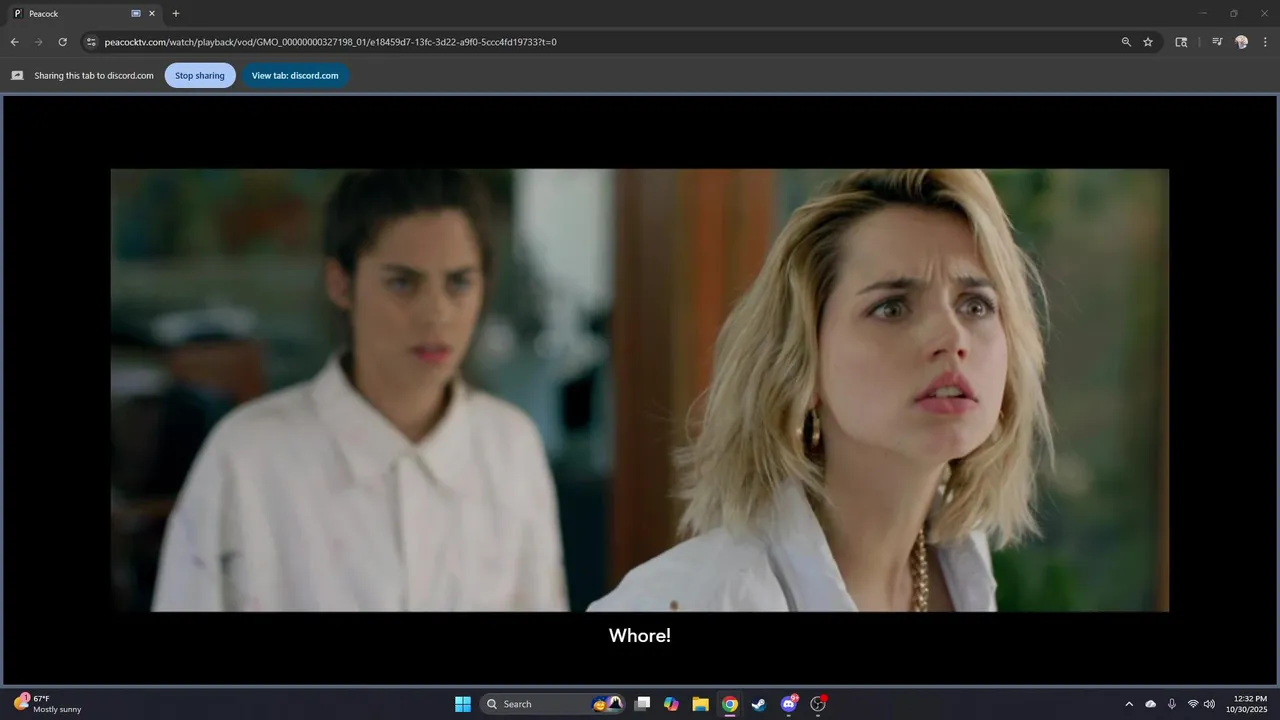The height and width of the screenshot is (720, 1280).
Task: Open Task View from the taskbar
Action: click(643, 704)
